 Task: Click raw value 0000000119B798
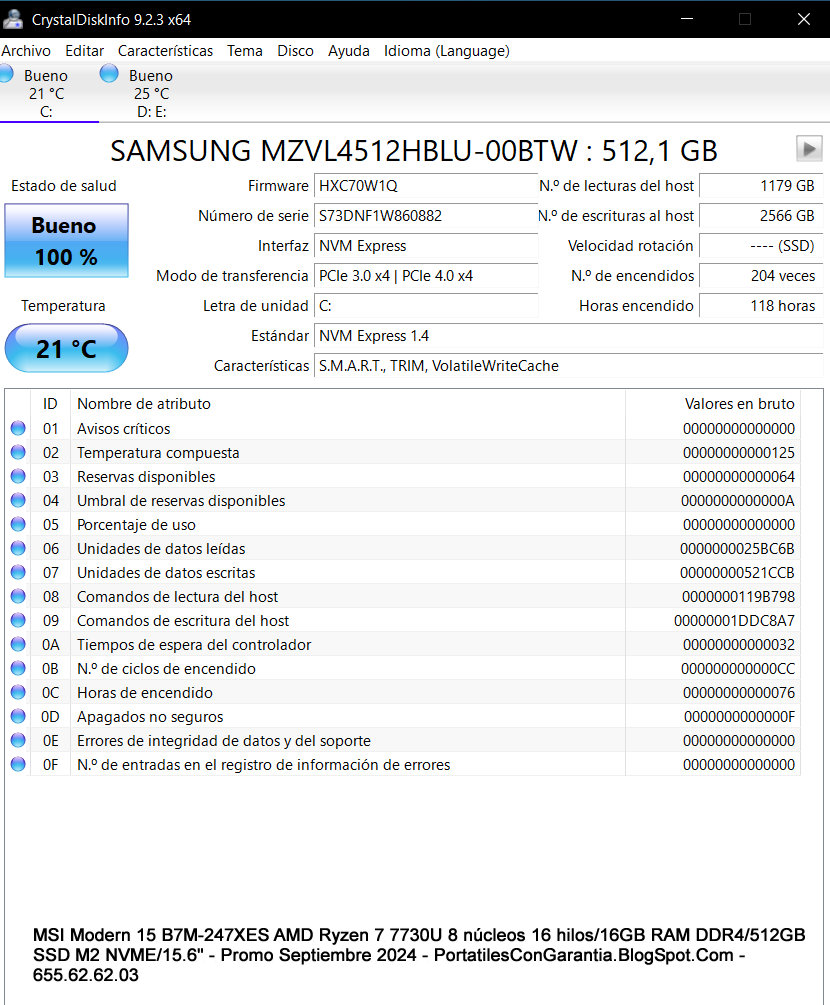point(738,597)
